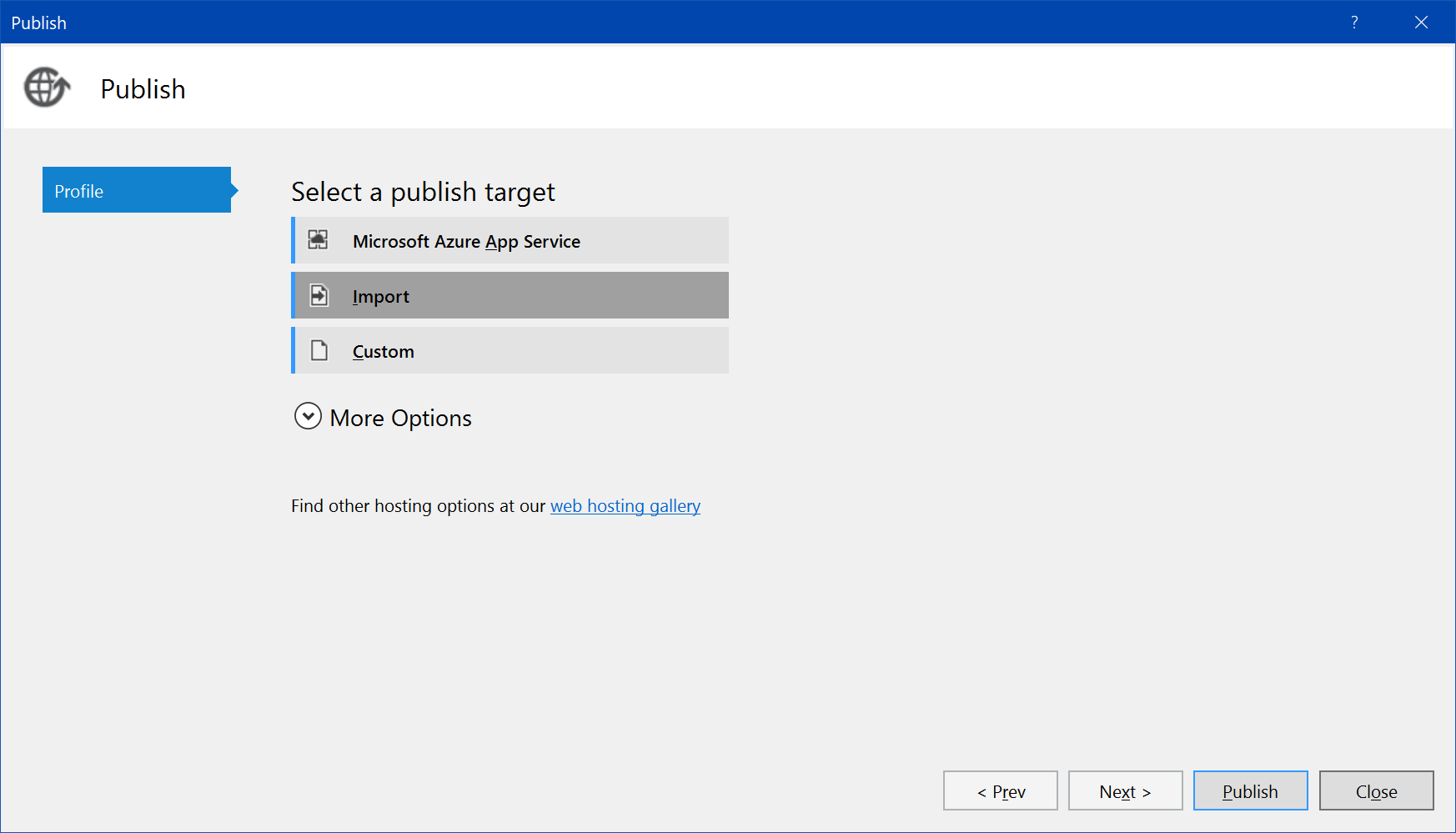Expand the More Options circled chevron
1456x833 pixels.
pos(308,416)
